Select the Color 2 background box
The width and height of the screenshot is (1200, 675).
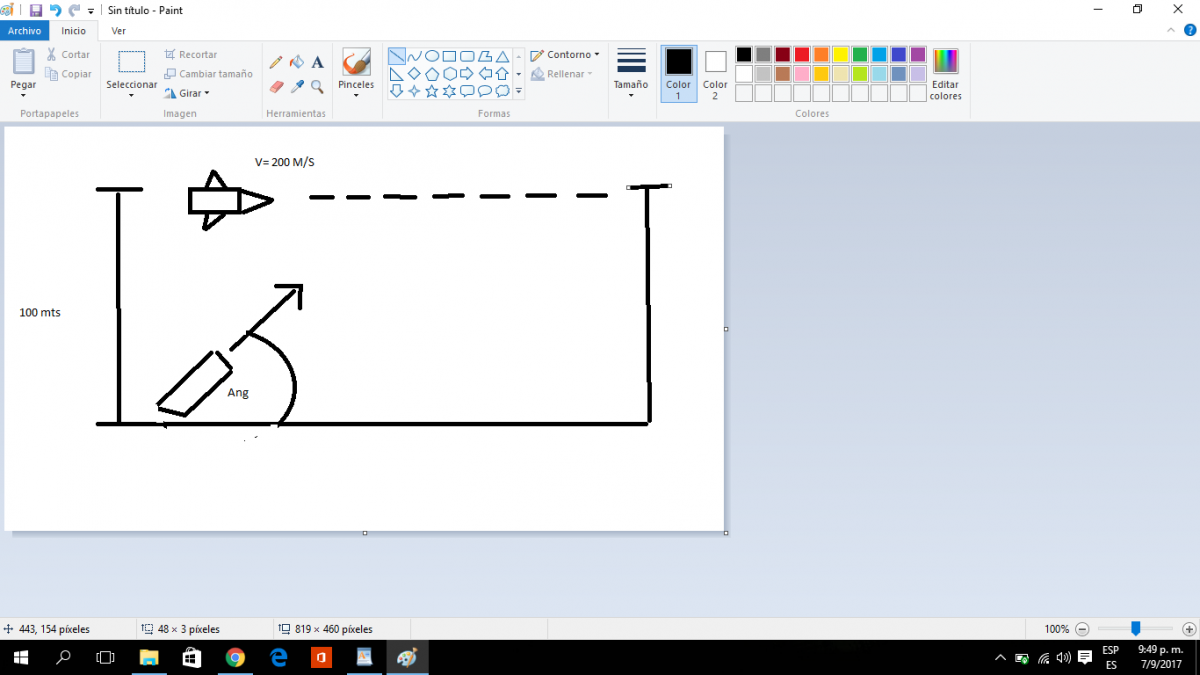(x=715, y=73)
